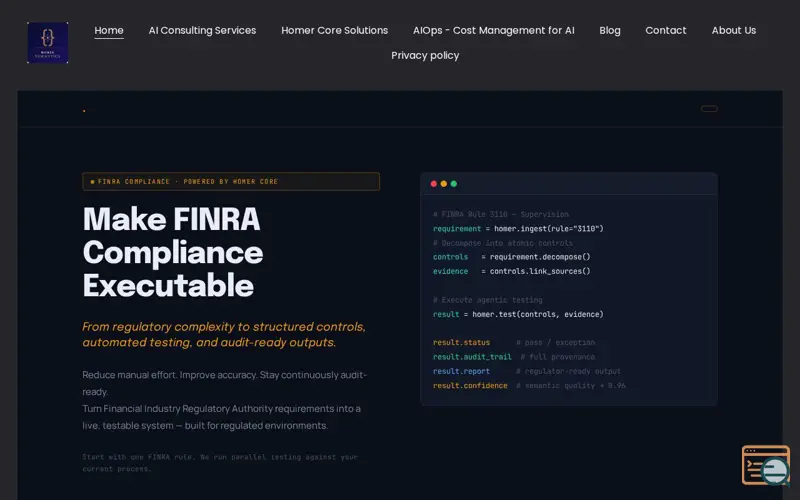Click the Make FINRA Compliance Executable heading
The height and width of the screenshot is (500, 800).
pos(172,252)
